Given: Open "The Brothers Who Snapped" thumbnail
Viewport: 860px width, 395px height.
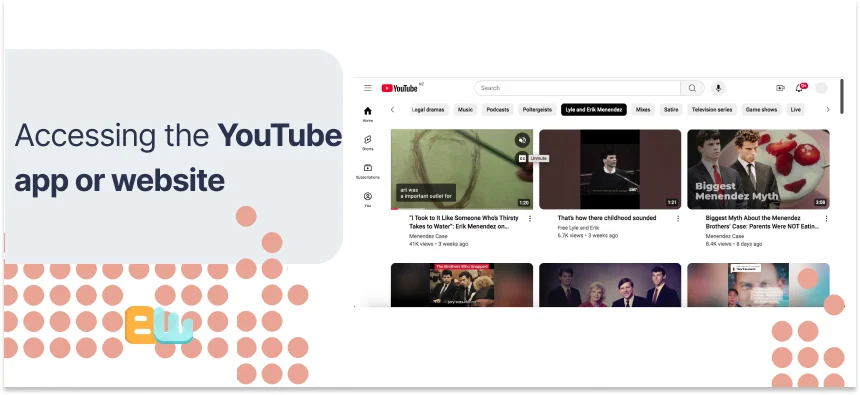Looking at the screenshot, I should [462, 285].
